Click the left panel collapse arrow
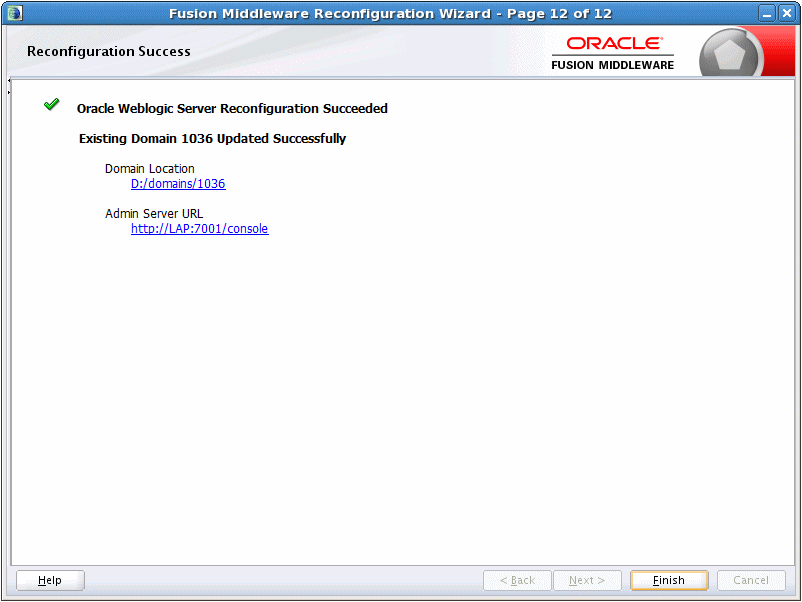Image resolution: width=802 pixels, height=602 pixels. pyautogui.click(x=9, y=81)
